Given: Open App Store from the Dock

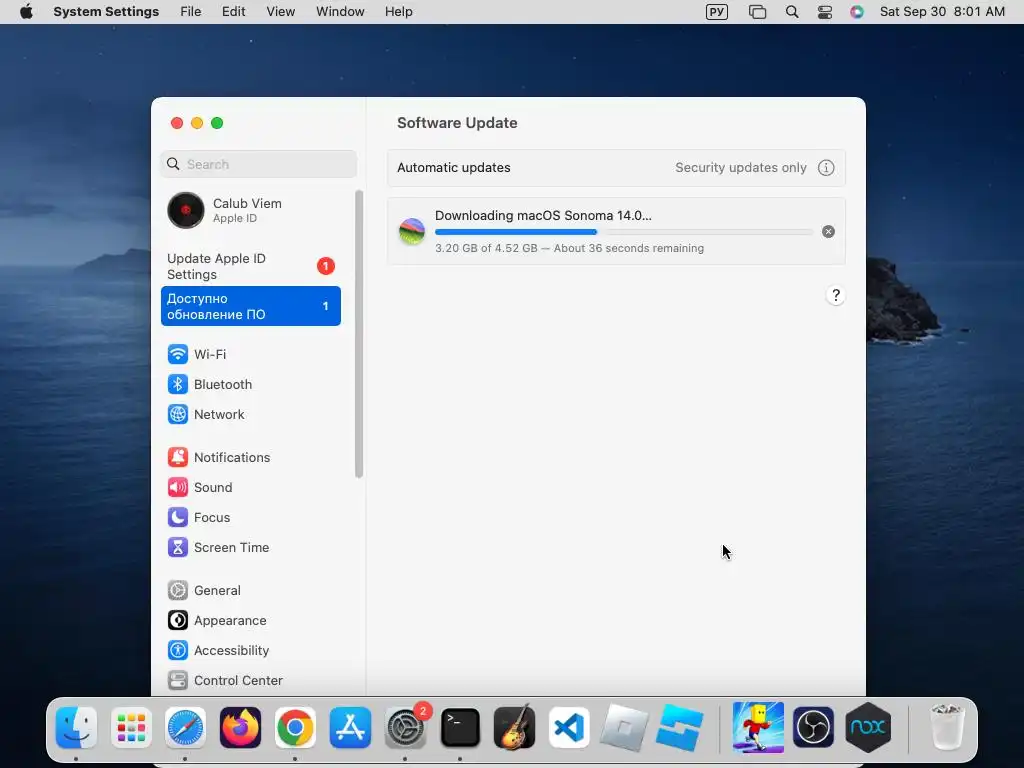Looking at the screenshot, I should [350, 727].
